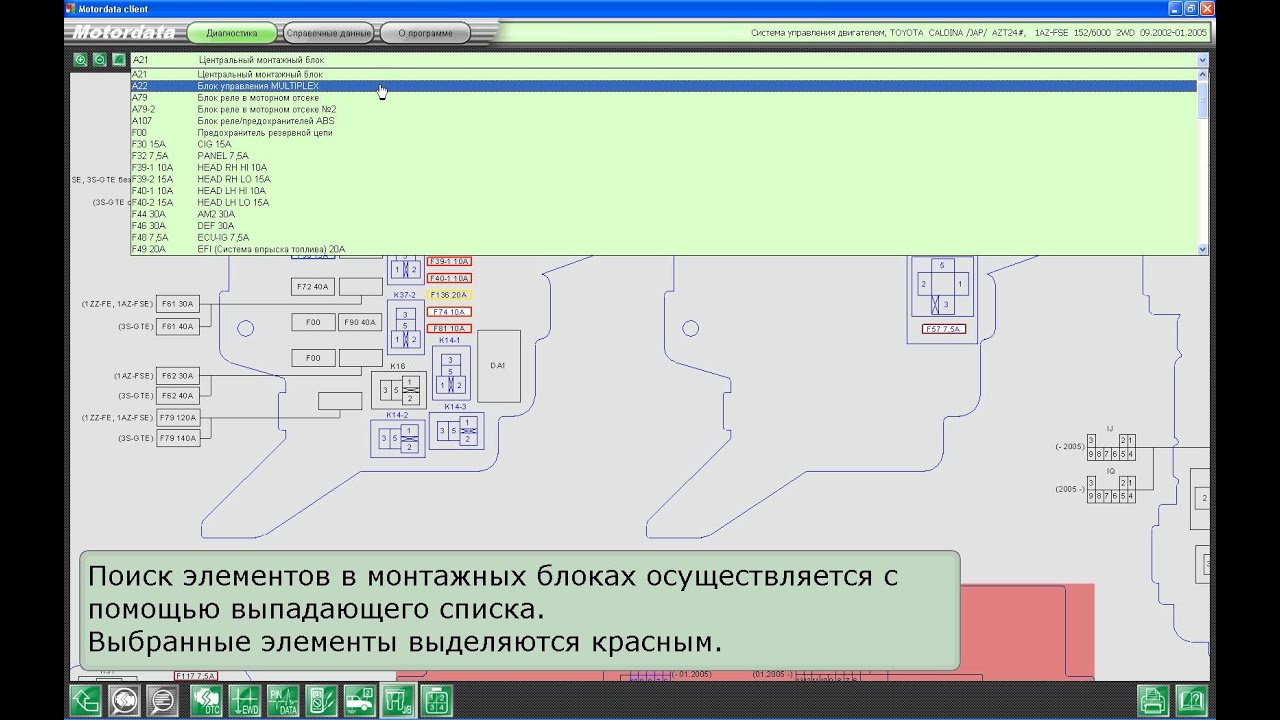Click relay K14-2 in diagram
Screen dimensions: 1280x720
(398, 439)
